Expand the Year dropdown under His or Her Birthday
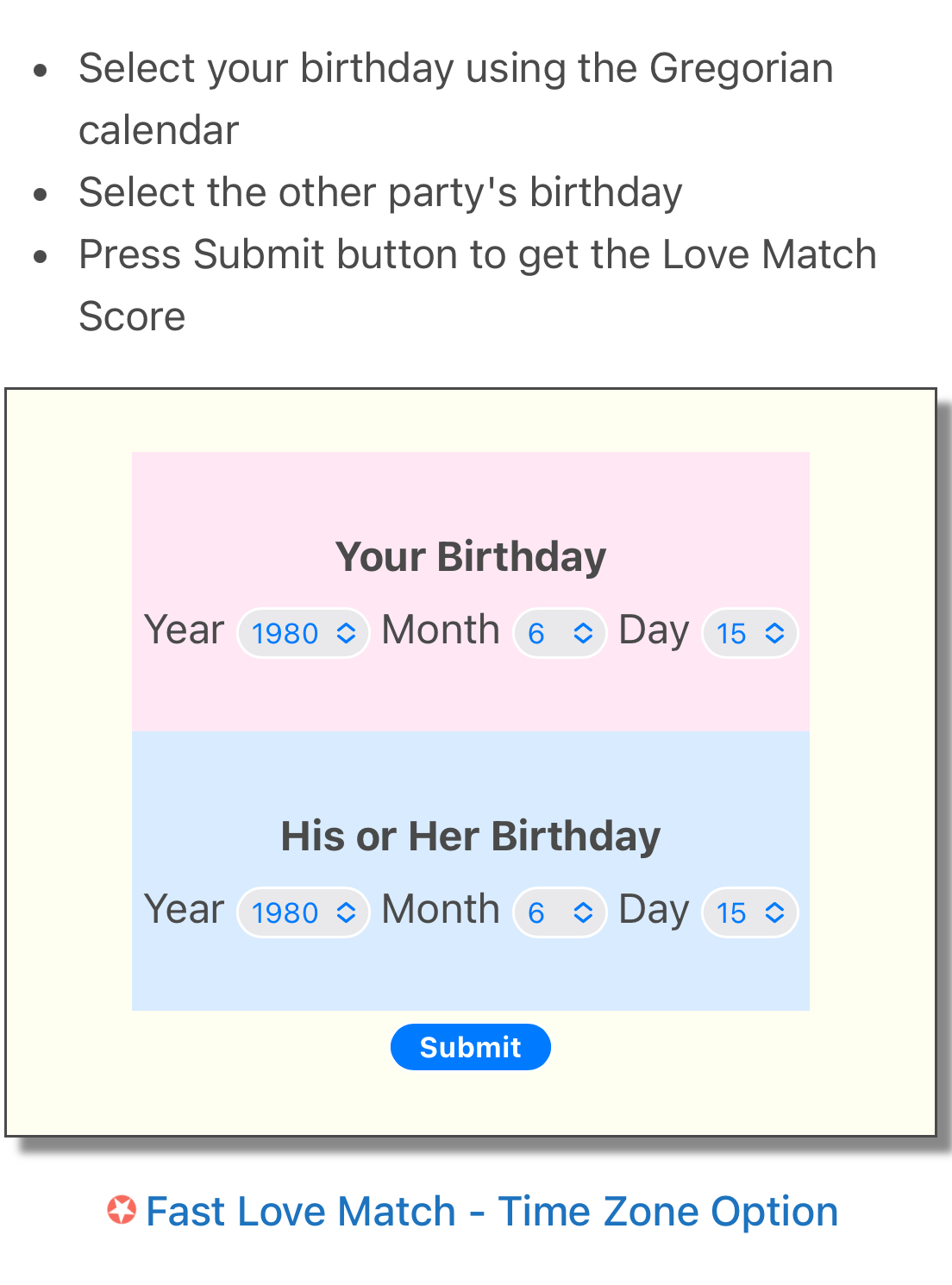Screen dimensions: 952x1285 304,912
